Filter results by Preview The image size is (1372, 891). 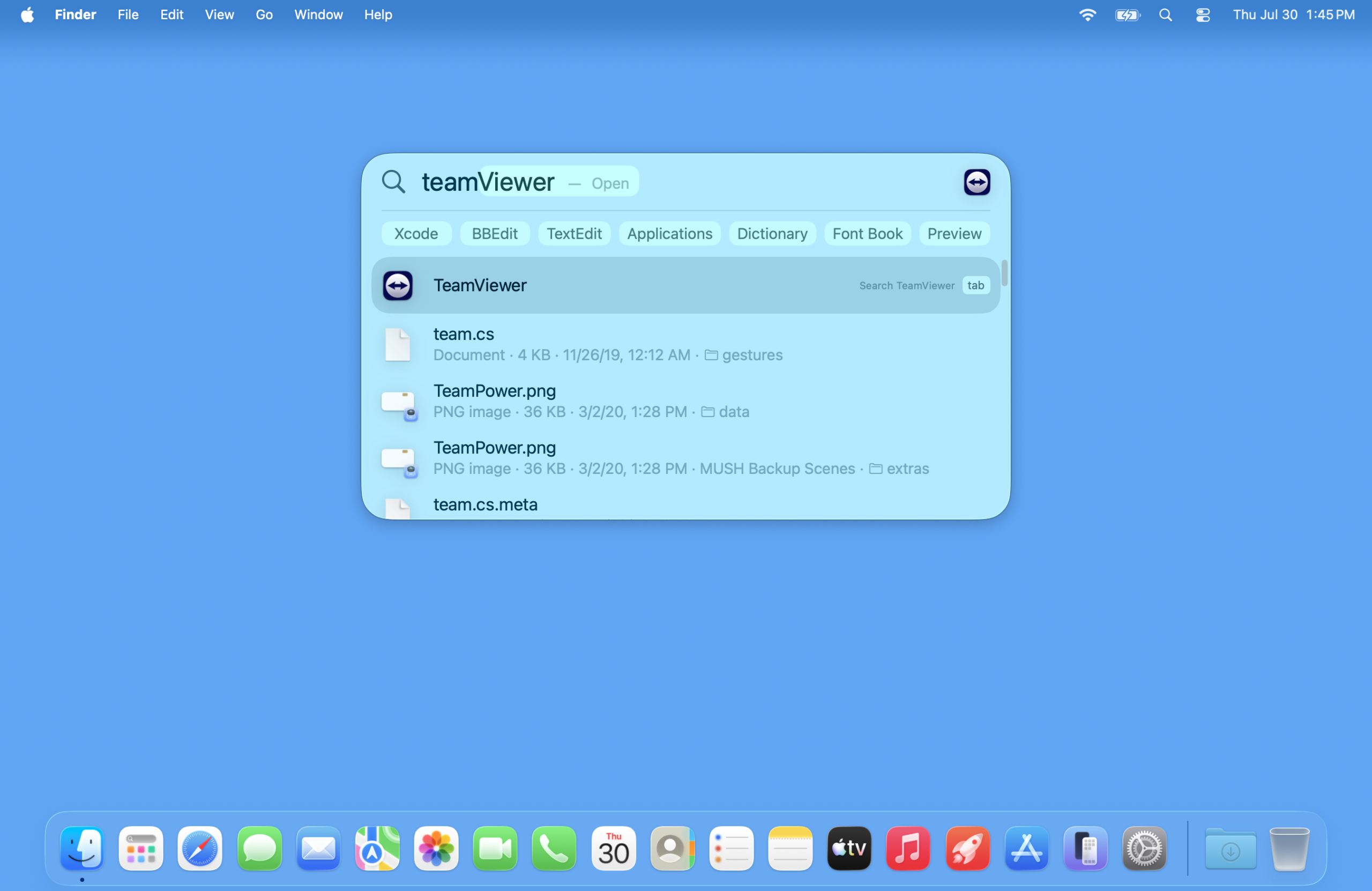coord(954,234)
